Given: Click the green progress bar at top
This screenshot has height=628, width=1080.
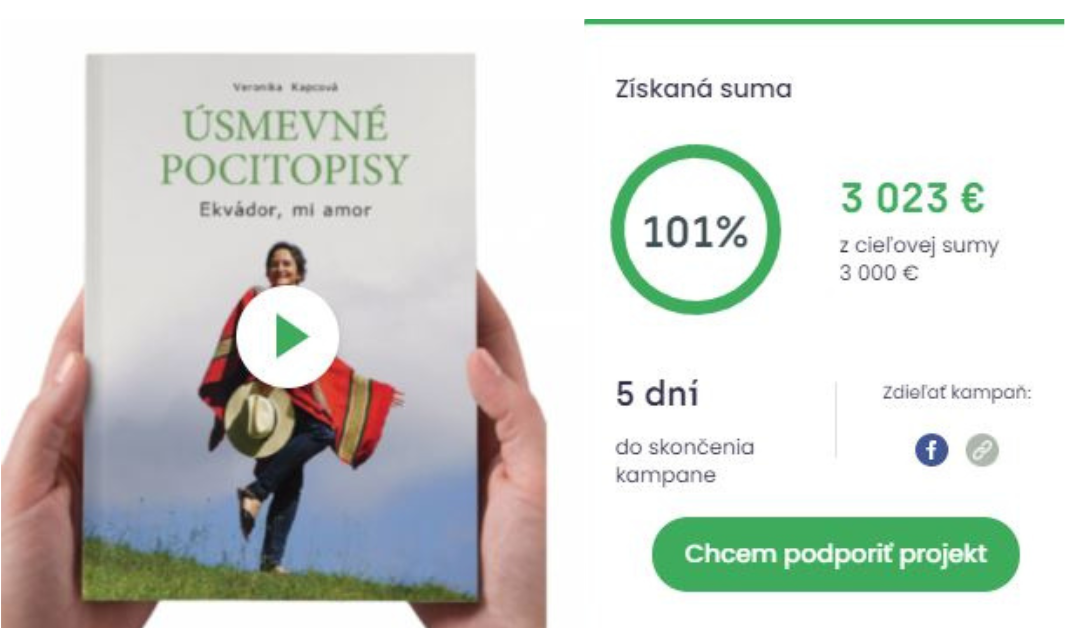Looking at the screenshot, I should click(824, 21).
